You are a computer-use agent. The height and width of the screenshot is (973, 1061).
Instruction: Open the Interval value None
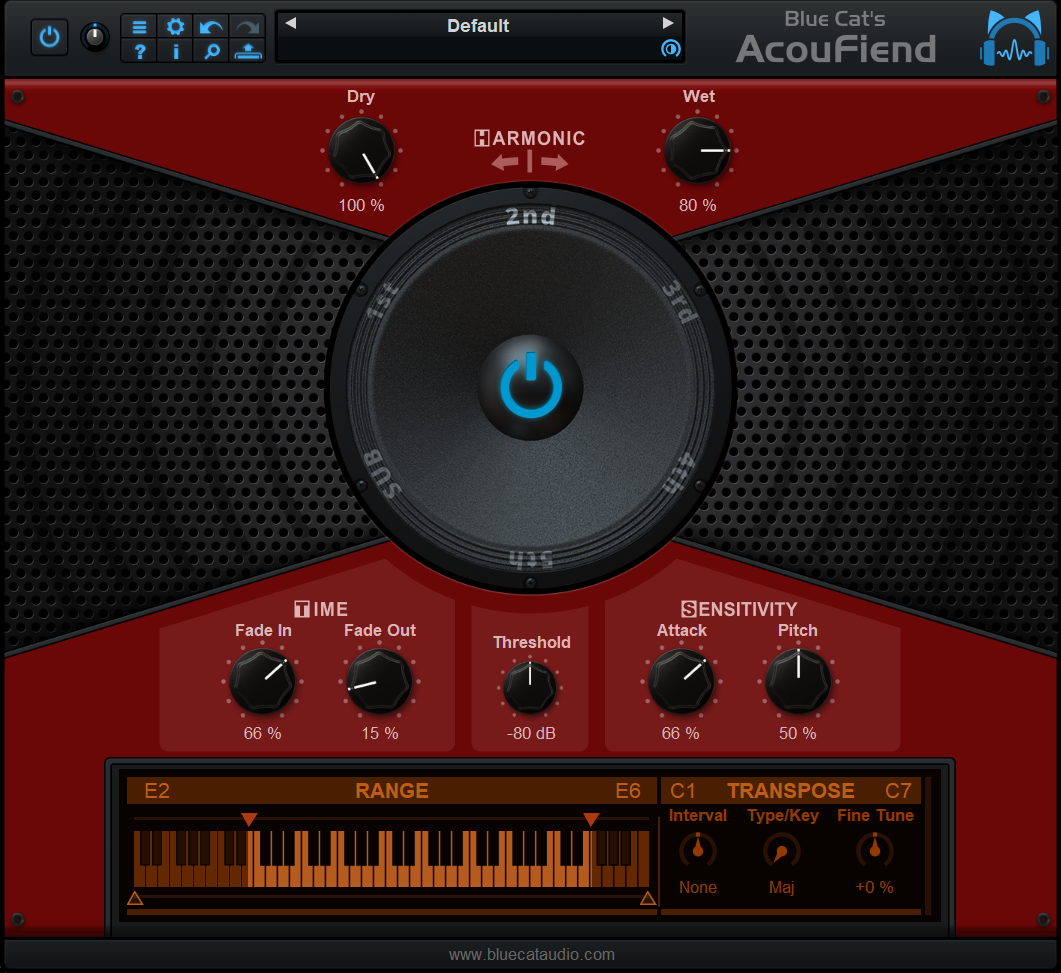pos(698,887)
